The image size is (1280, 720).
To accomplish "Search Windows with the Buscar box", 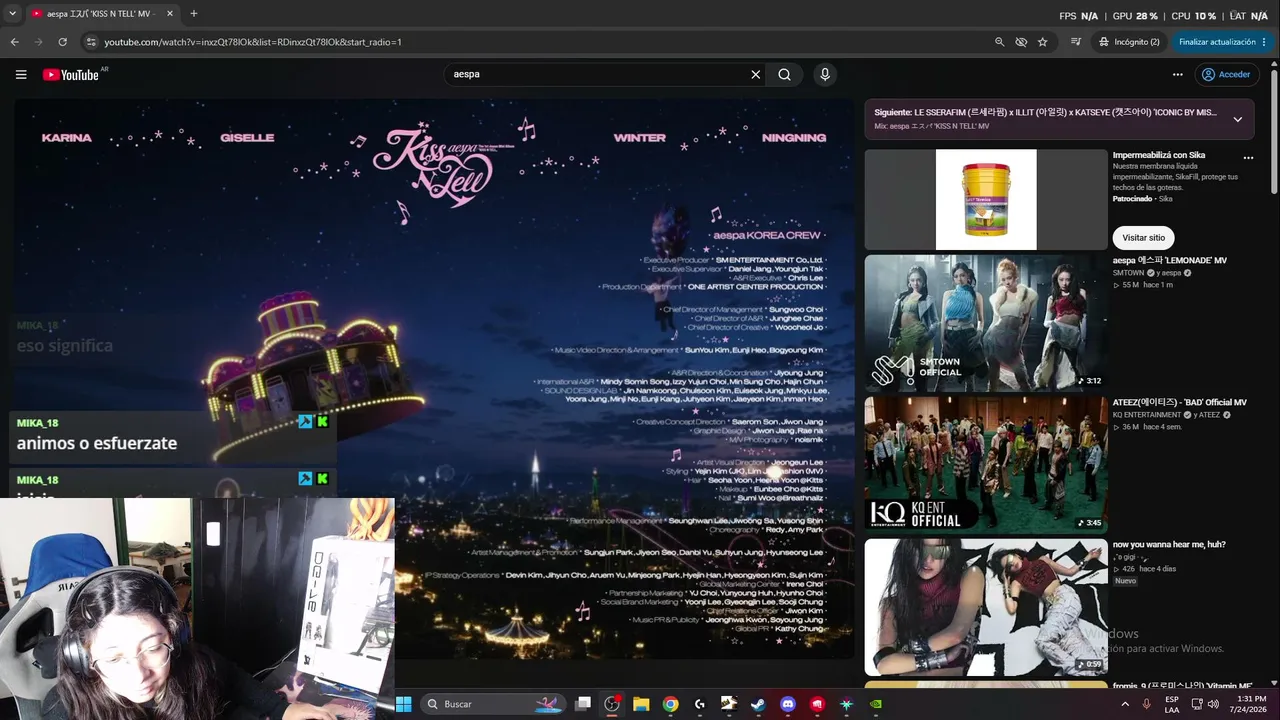I will pyautogui.click(x=494, y=704).
